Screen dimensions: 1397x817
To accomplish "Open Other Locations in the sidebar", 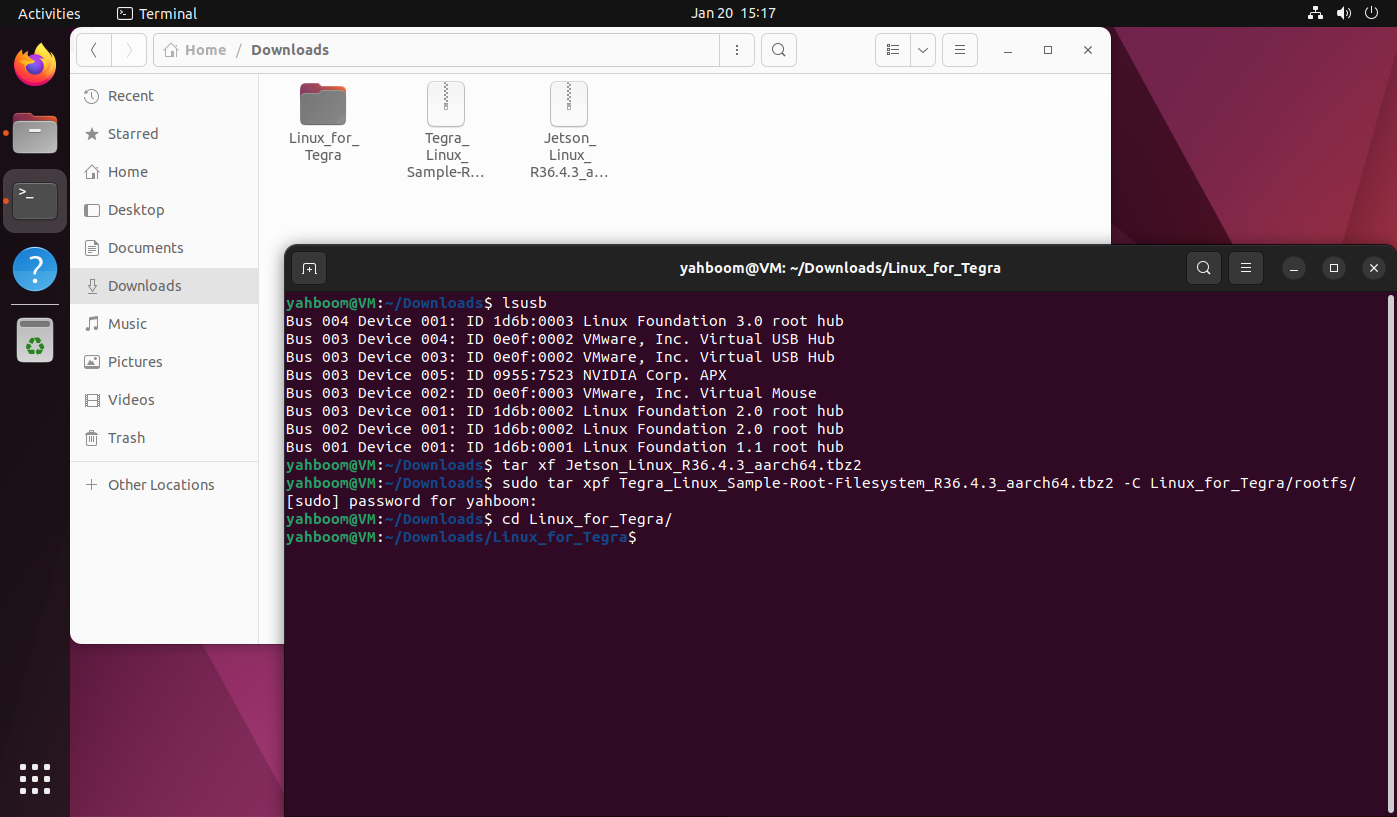I will pyautogui.click(x=161, y=484).
